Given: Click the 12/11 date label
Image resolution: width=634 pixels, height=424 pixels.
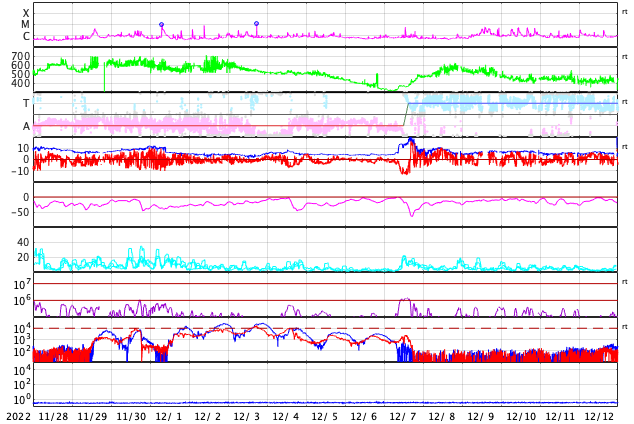Looking at the screenshot, I should click(560, 417).
